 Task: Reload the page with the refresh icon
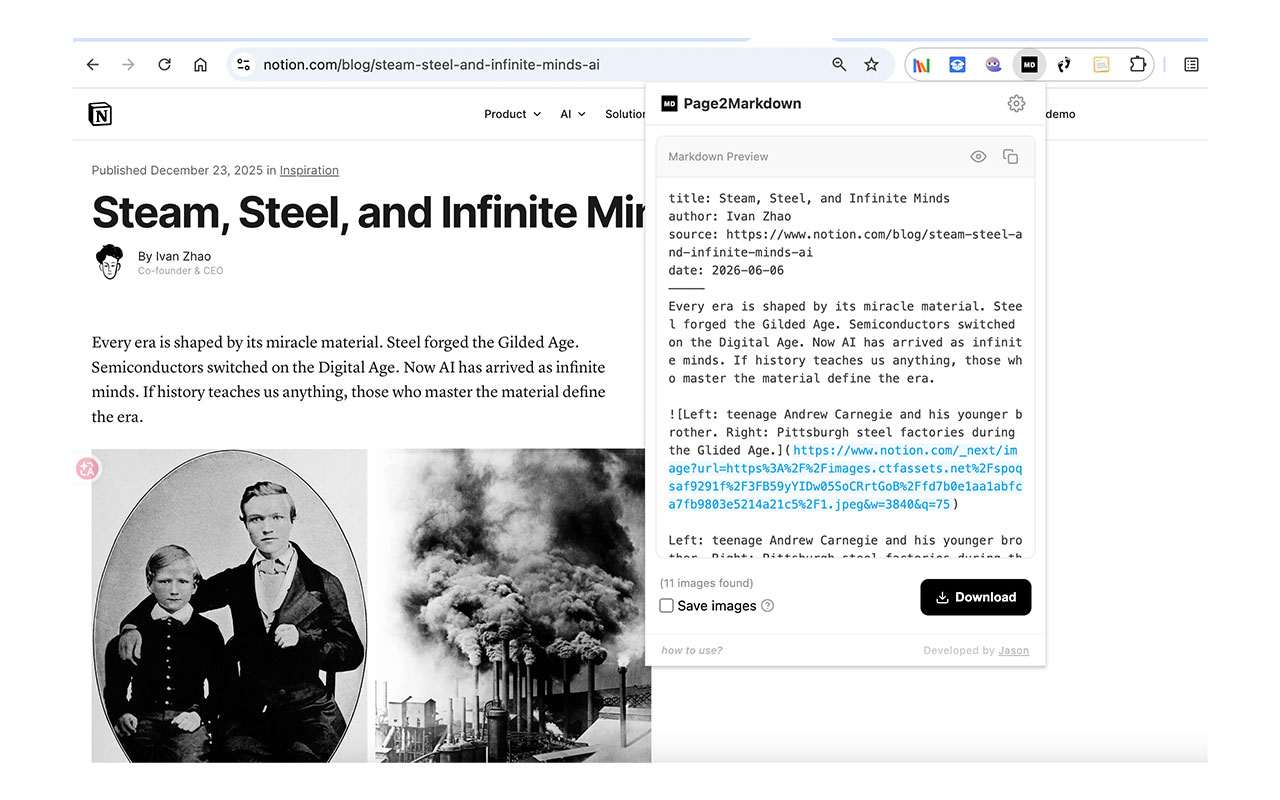(164, 64)
